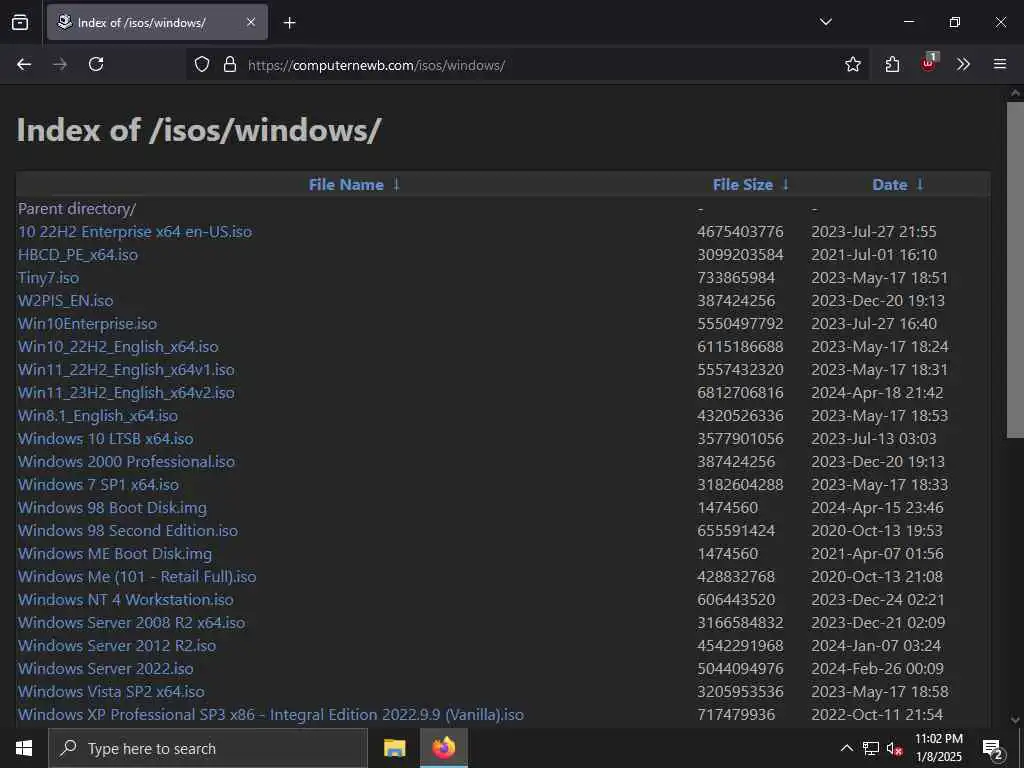Select date 2024-Apr-18 21:42 text
Viewport: 1024px width, 768px height.
tap(877, 392)
